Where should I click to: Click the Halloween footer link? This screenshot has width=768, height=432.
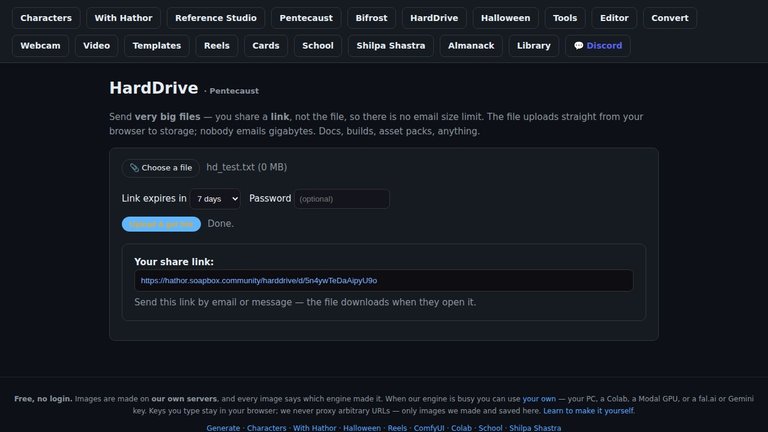point(362,428)
